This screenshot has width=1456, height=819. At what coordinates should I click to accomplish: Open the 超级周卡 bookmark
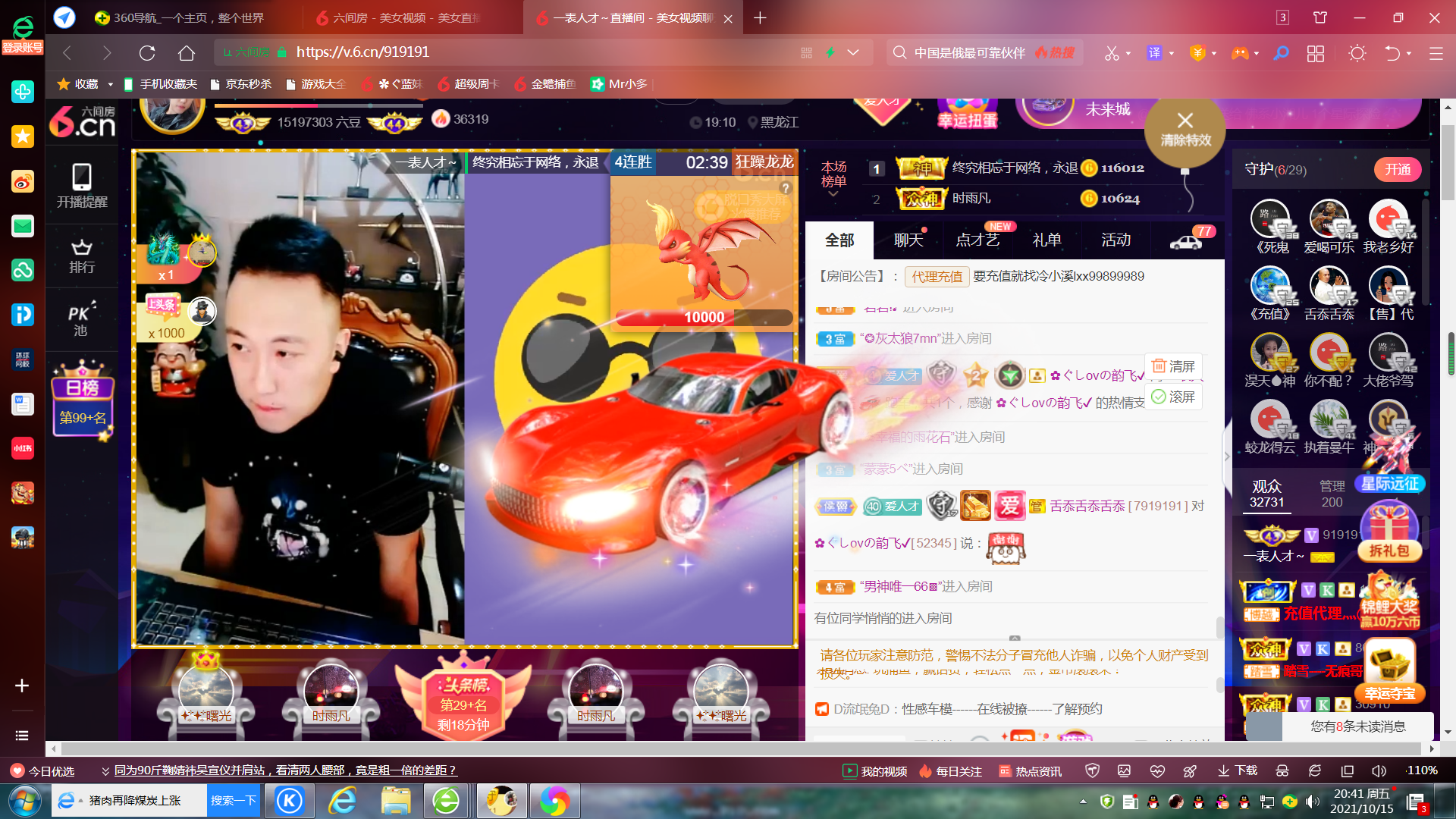pyautogui.click(x=468, y=84)
